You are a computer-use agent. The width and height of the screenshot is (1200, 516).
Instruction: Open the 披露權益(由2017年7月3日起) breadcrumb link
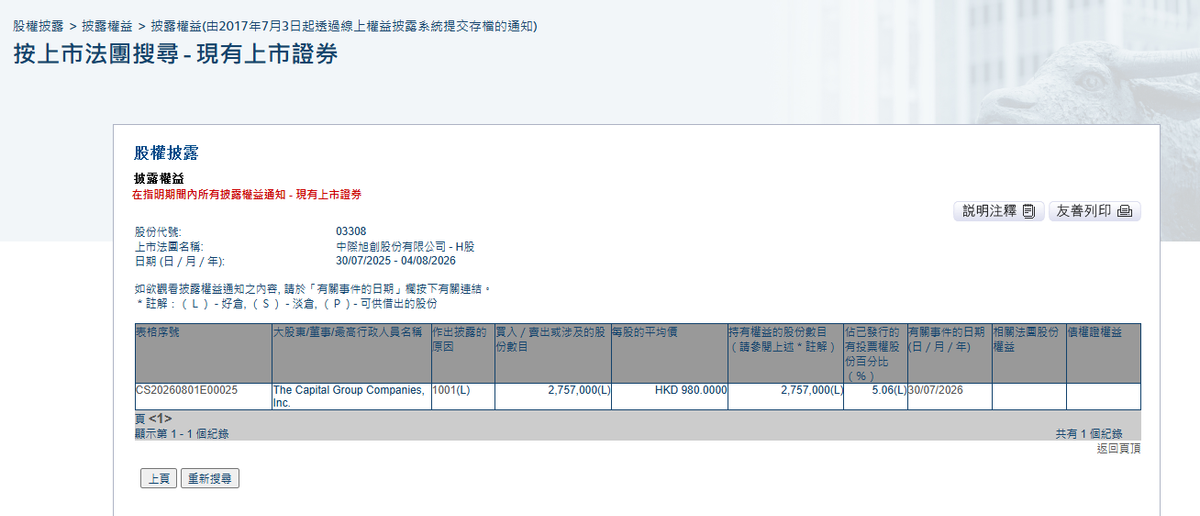click(x=344, y=25)
